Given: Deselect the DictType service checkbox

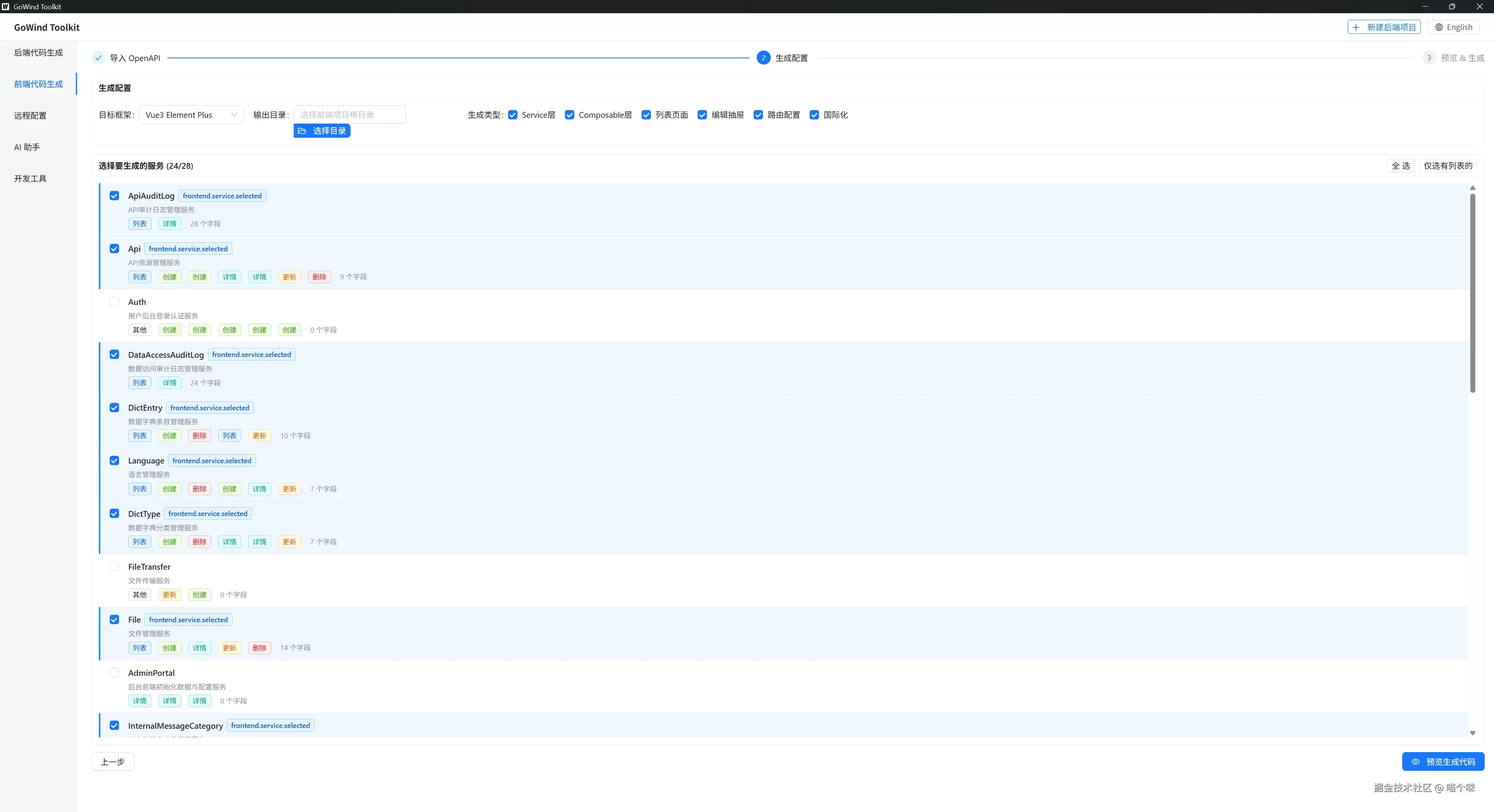Looking at the screenshot, I should [x=114, y=513].
